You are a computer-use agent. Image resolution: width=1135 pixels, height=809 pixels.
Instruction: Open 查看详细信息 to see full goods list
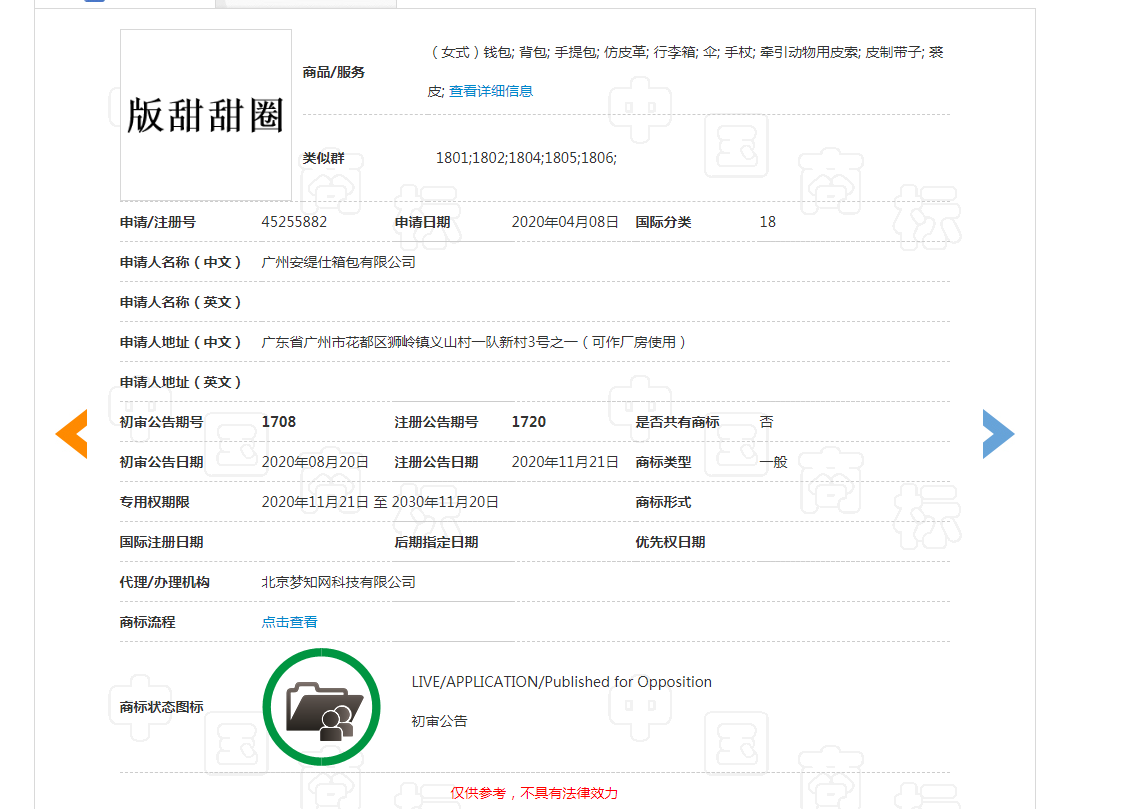click(x=491, y=90)
